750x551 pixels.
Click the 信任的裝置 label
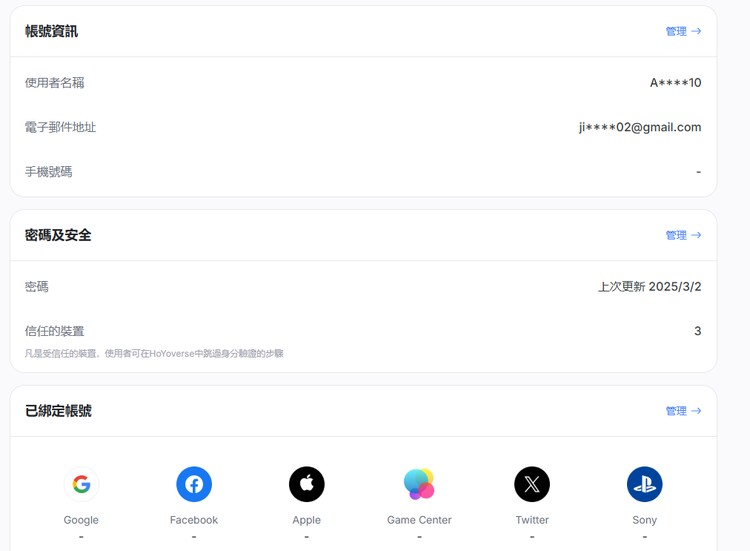tap(55, 331)
